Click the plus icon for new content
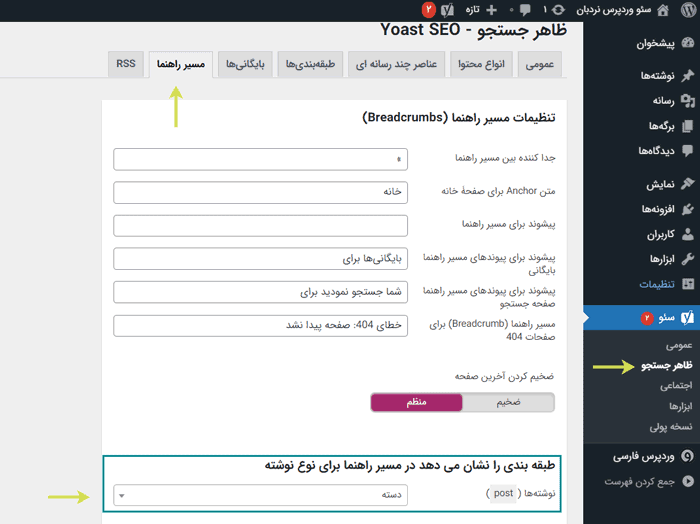This screenshot has height=524, width=700. tap(491, 10)
